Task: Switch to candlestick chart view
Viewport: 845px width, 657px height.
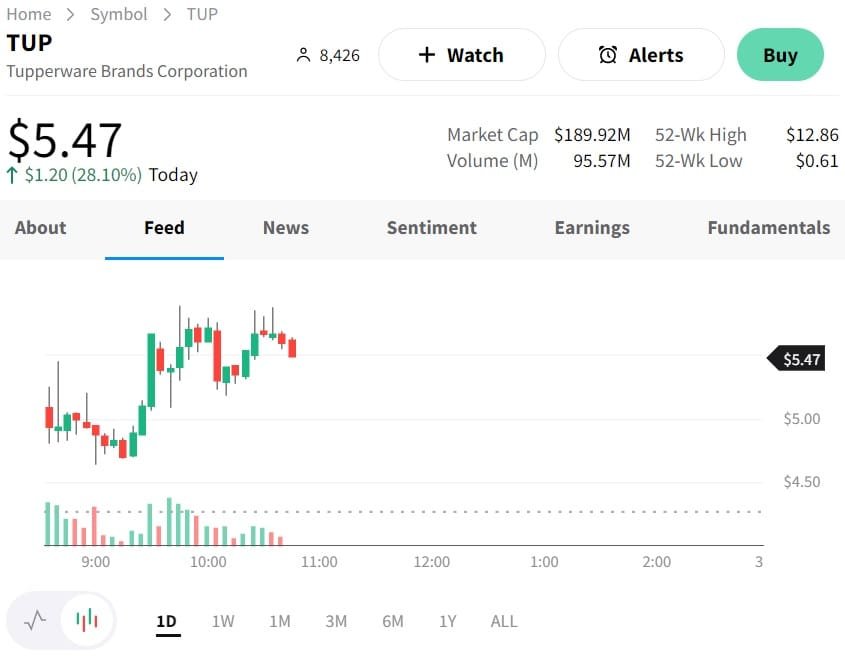Action: pos(87,621)
